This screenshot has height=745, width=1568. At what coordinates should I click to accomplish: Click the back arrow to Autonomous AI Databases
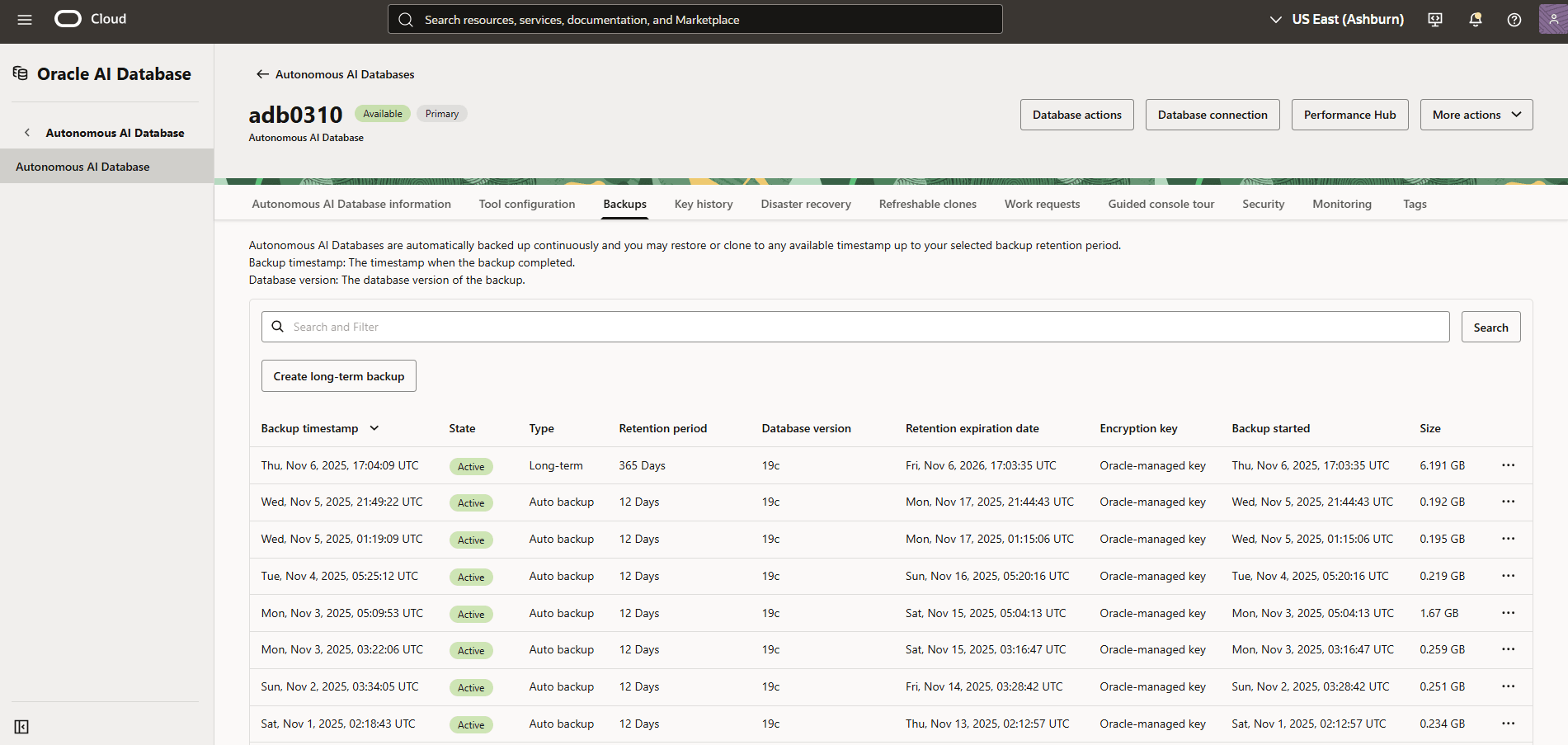click(x=261, y=73)
